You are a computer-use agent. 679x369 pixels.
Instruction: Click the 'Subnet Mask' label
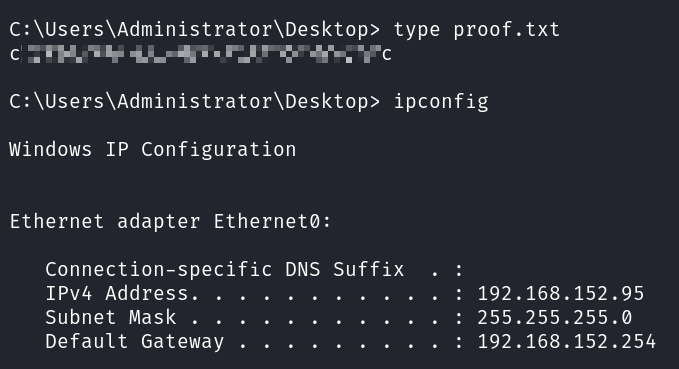[111, 317]
